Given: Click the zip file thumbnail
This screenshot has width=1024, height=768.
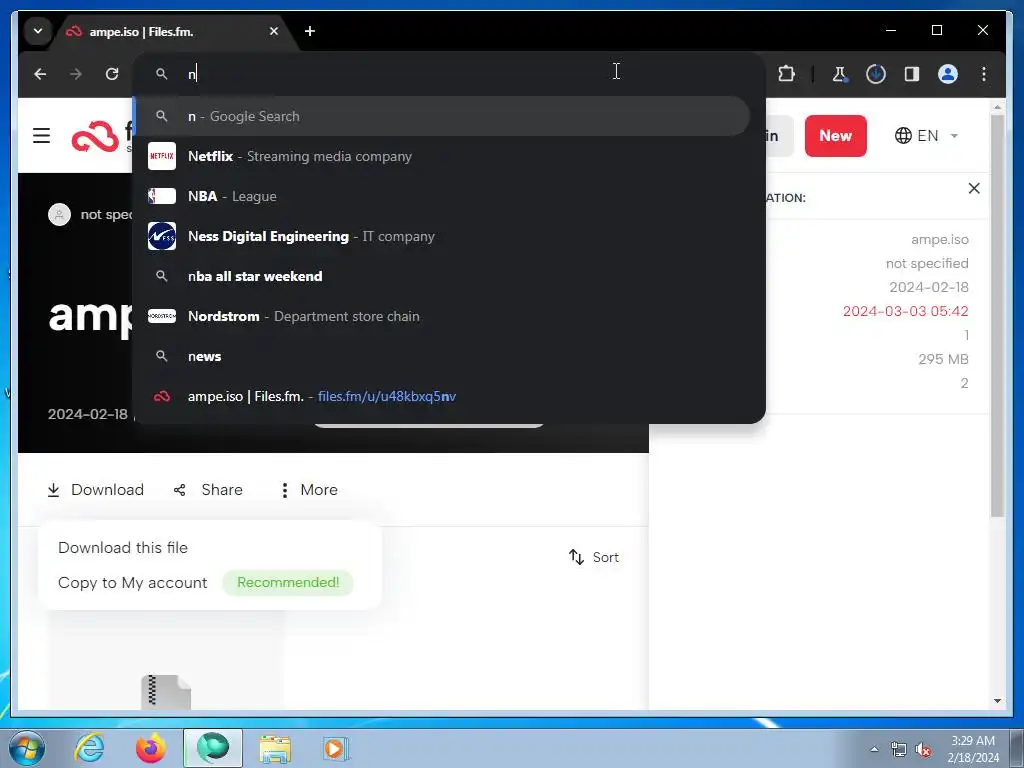Looking at the screenshot, I should pyautogui.click(x=166, y=692).
